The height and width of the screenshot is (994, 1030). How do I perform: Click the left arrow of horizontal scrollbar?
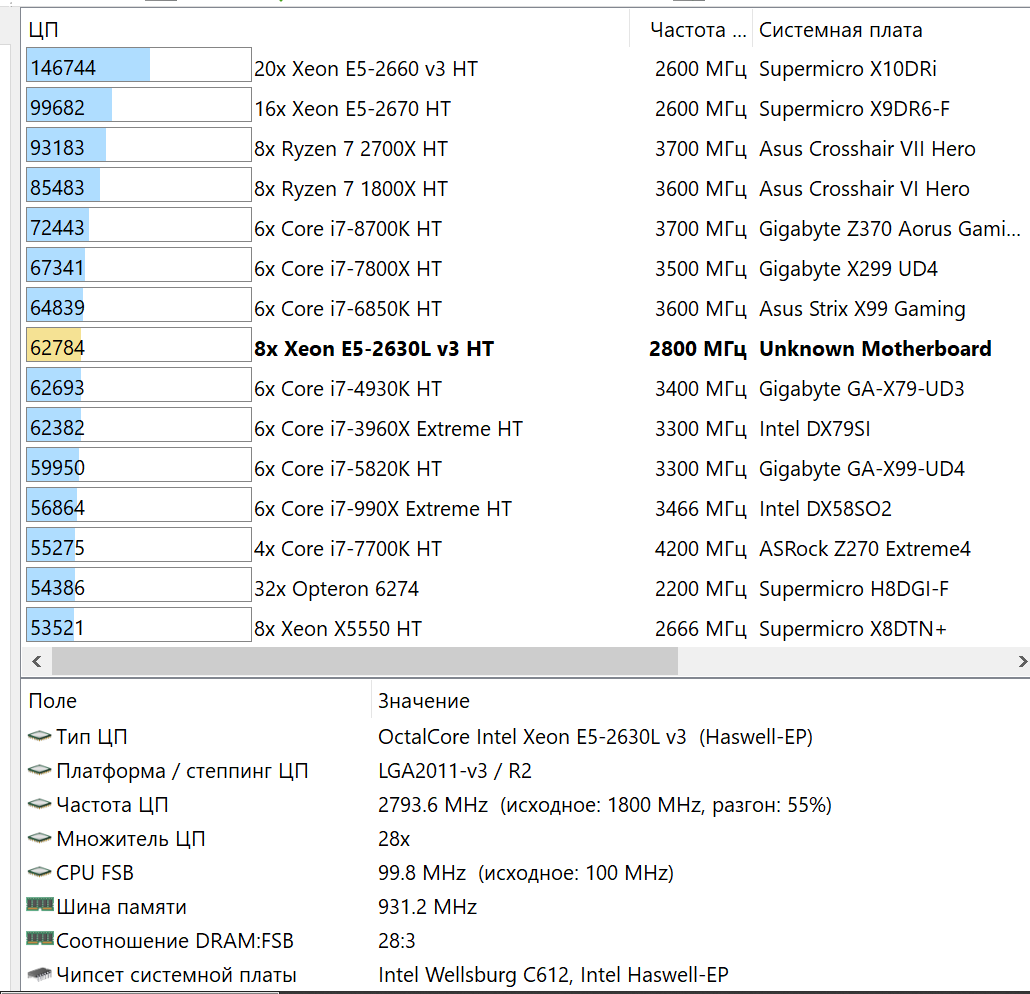[37, 662]
